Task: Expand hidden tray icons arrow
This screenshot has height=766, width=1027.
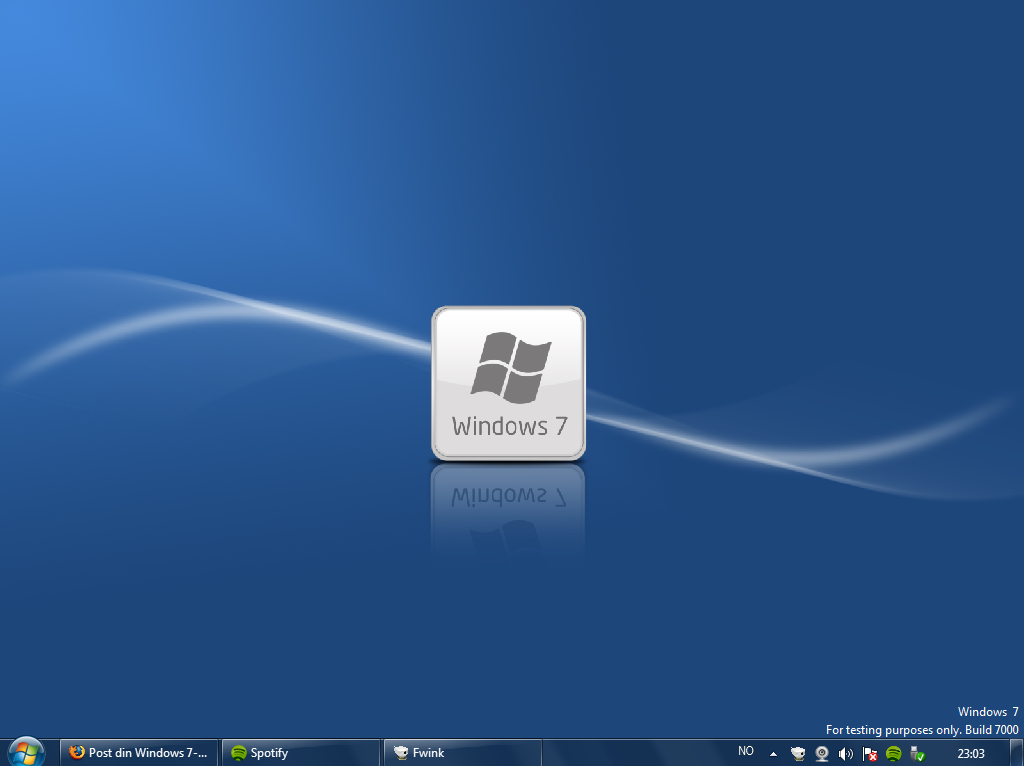Action: (x=774, y=754)
